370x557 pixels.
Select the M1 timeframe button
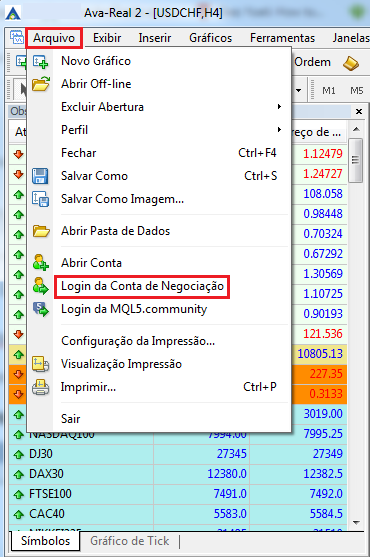pyautogui.click(x=329, y=91)
